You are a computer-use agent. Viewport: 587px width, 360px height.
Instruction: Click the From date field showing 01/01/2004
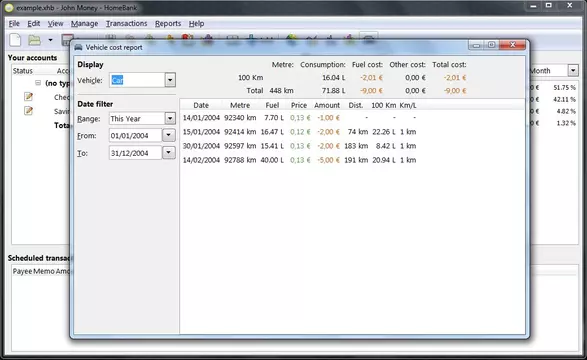coord(135,135)
